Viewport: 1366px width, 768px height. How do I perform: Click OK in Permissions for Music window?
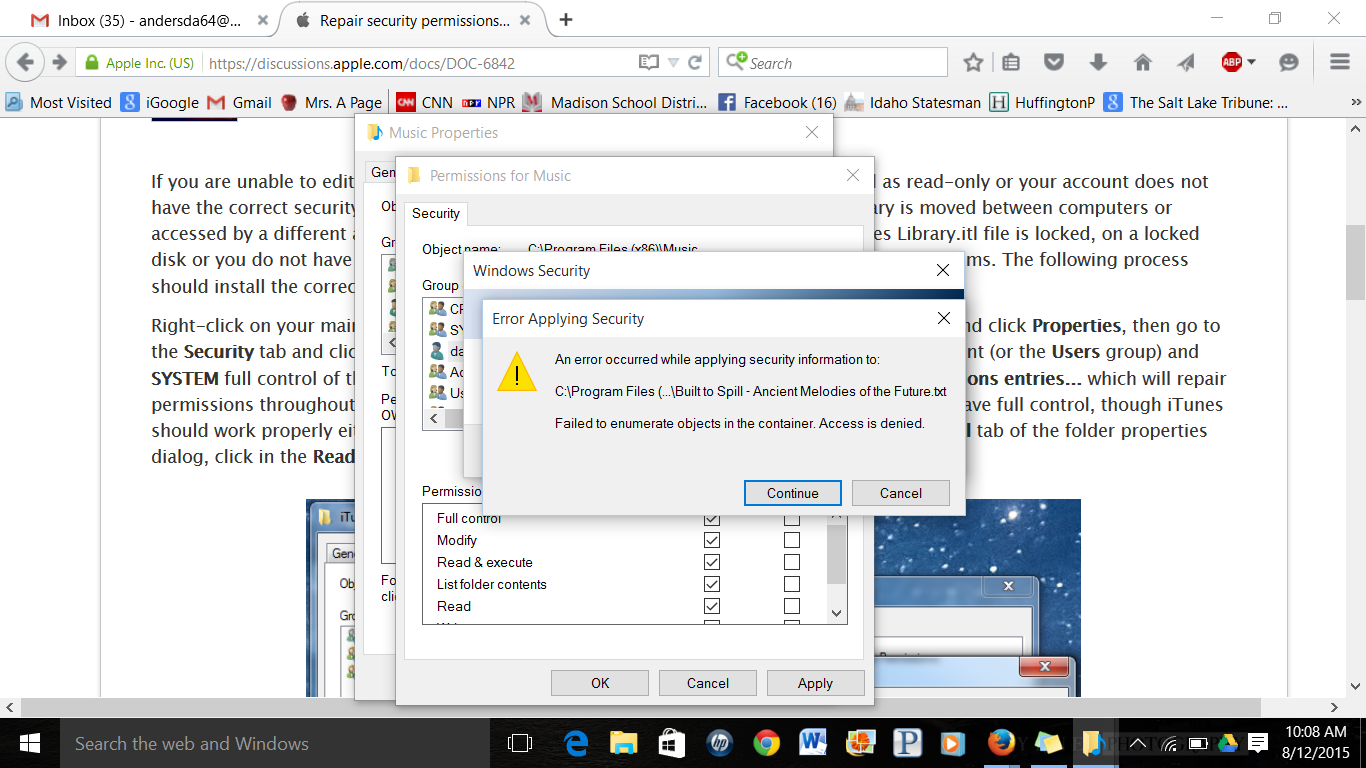click(x=600, y=683)
